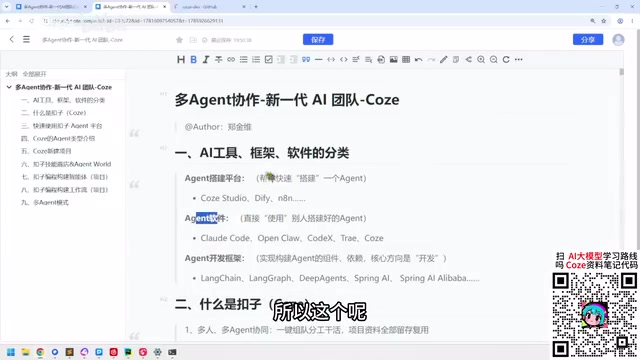Zoom out with the minus magnifier
This screenshot has width=640, height=360.
pyautogui.click(x=493, y=60)
